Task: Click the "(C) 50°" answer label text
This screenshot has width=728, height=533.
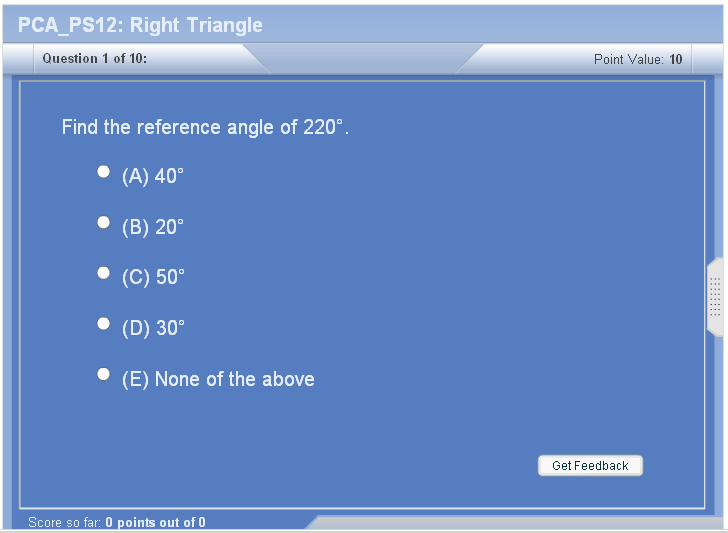Action: [x=153, y=278]
